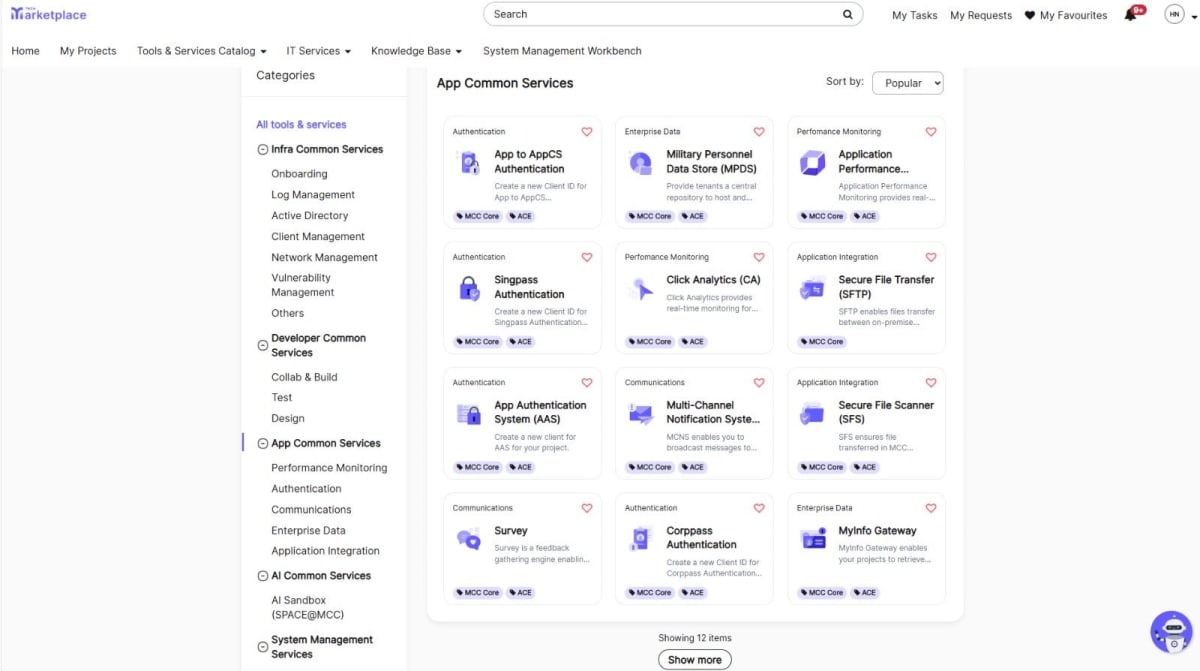Click the App to AppCS Authentication icon
Image resolution: width=1200 pixels, height=671 pixels.
(x=469, y=163)
